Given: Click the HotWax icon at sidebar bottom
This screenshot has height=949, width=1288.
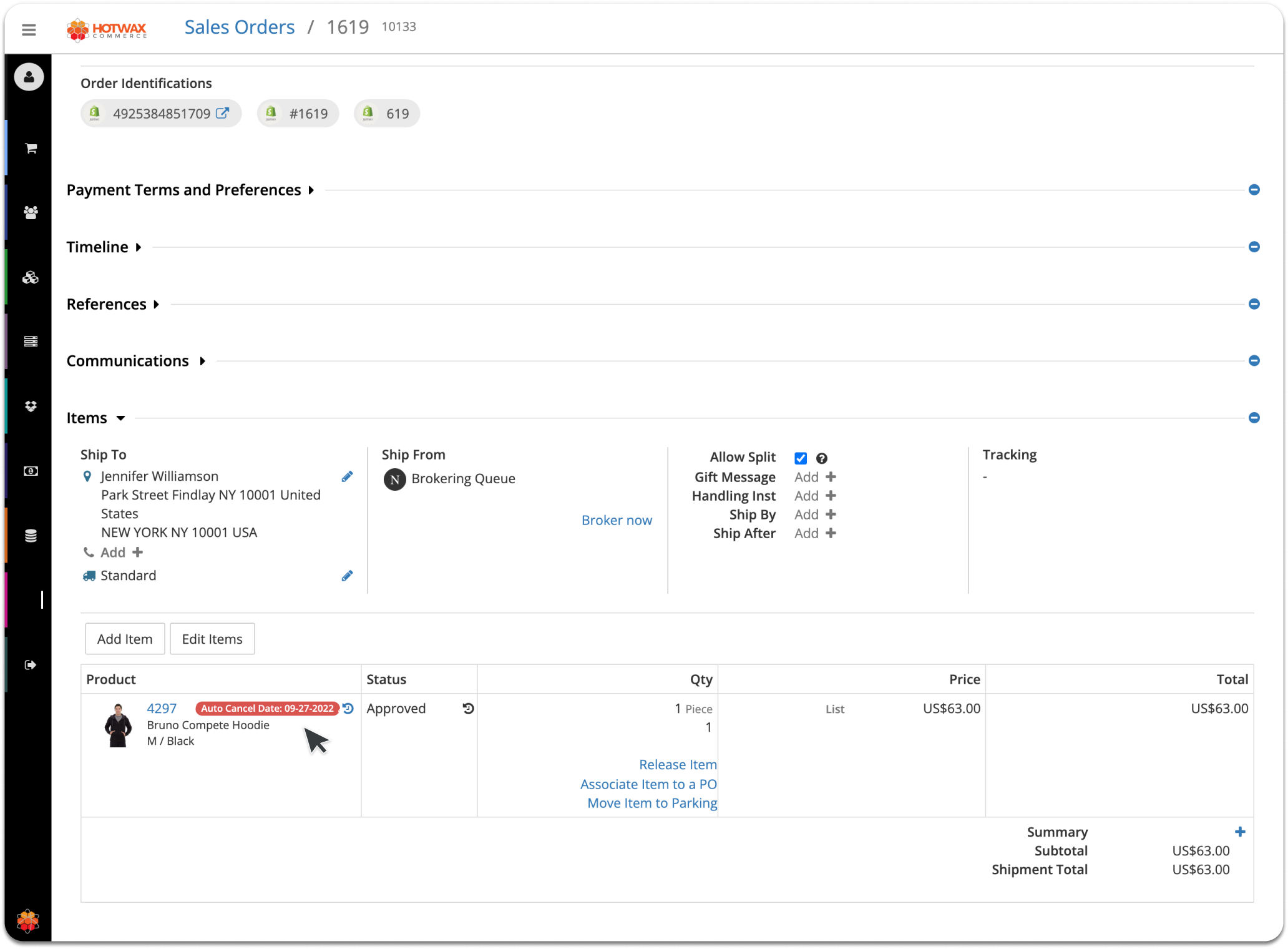Looking at the screenshot, I should tap(28, 920).
